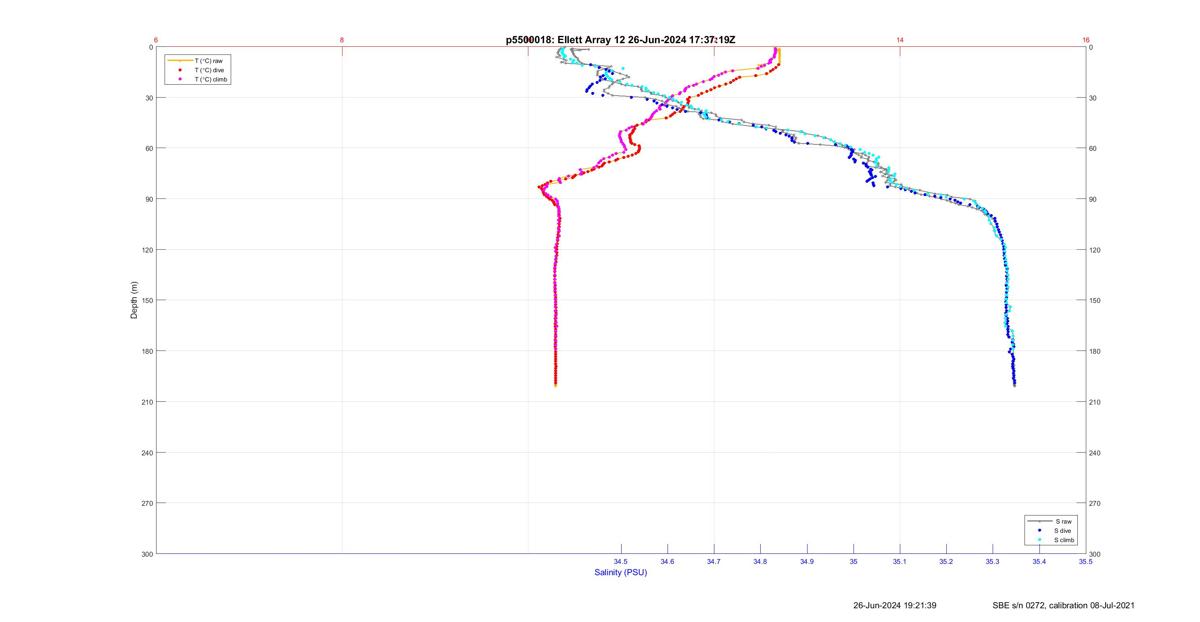Click the salinity tick label '35.5'
1200x622 pixels.
click(x=1085, y=562)
